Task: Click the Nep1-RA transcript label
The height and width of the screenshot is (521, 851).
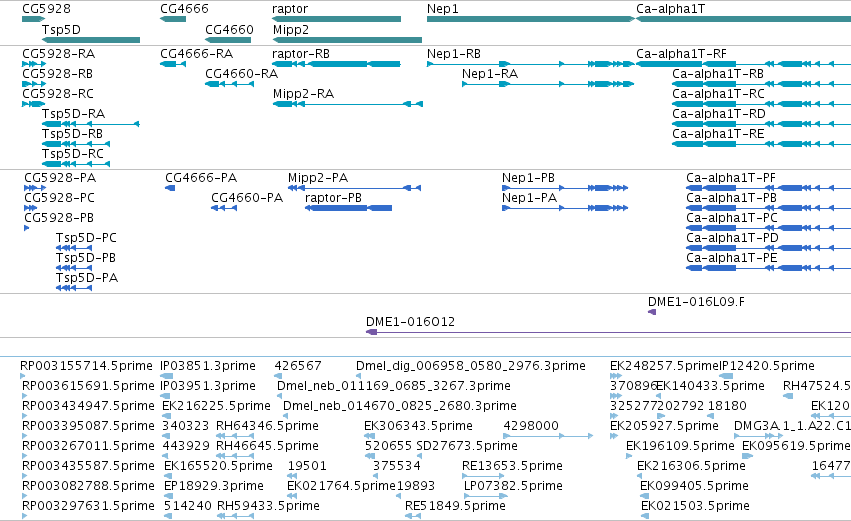Action: pyautogui.click(x=490, y=73)
